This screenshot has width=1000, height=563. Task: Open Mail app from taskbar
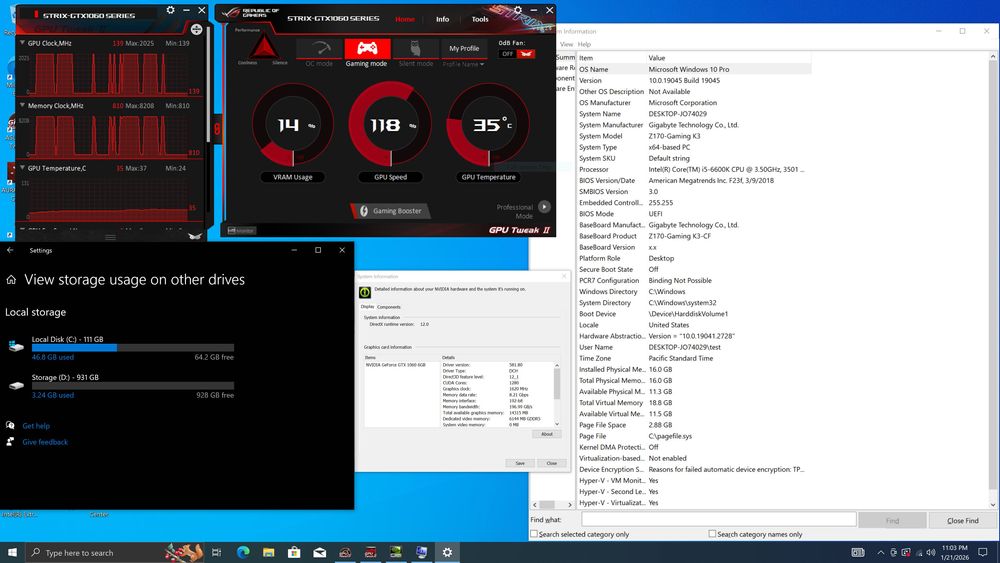tap(320, 552)
